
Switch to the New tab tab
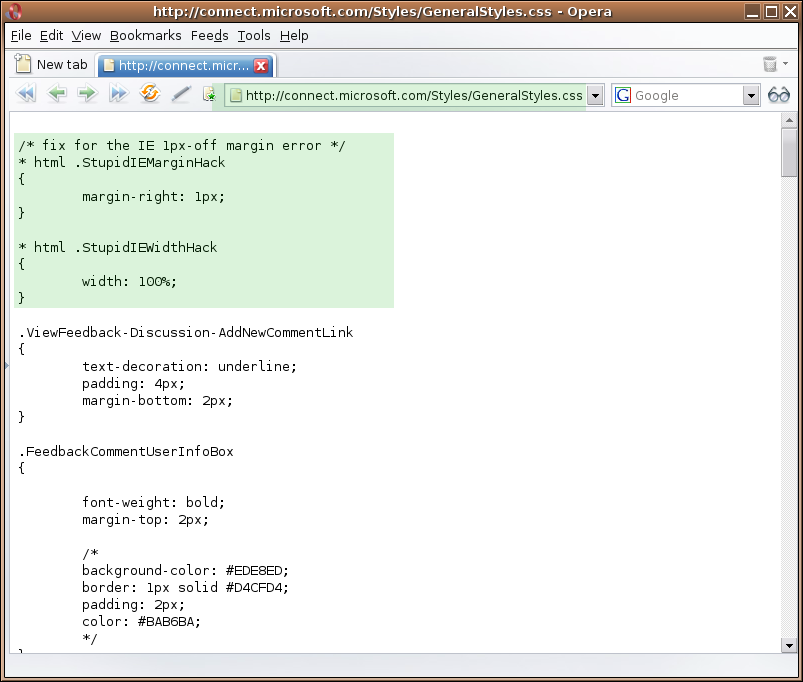pos(52,65)
